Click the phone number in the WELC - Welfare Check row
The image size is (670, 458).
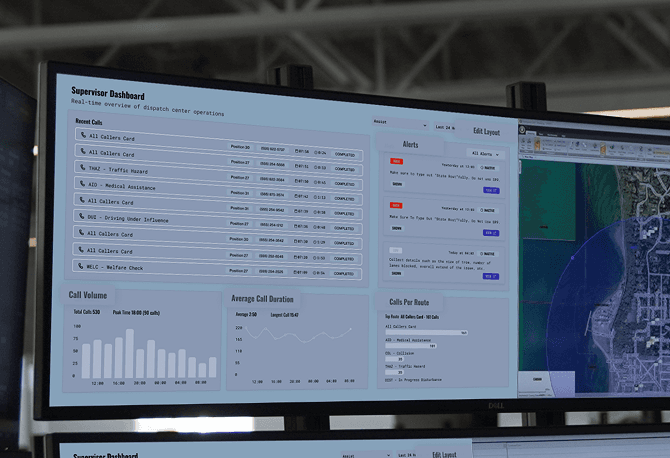(x=271, y=271)
